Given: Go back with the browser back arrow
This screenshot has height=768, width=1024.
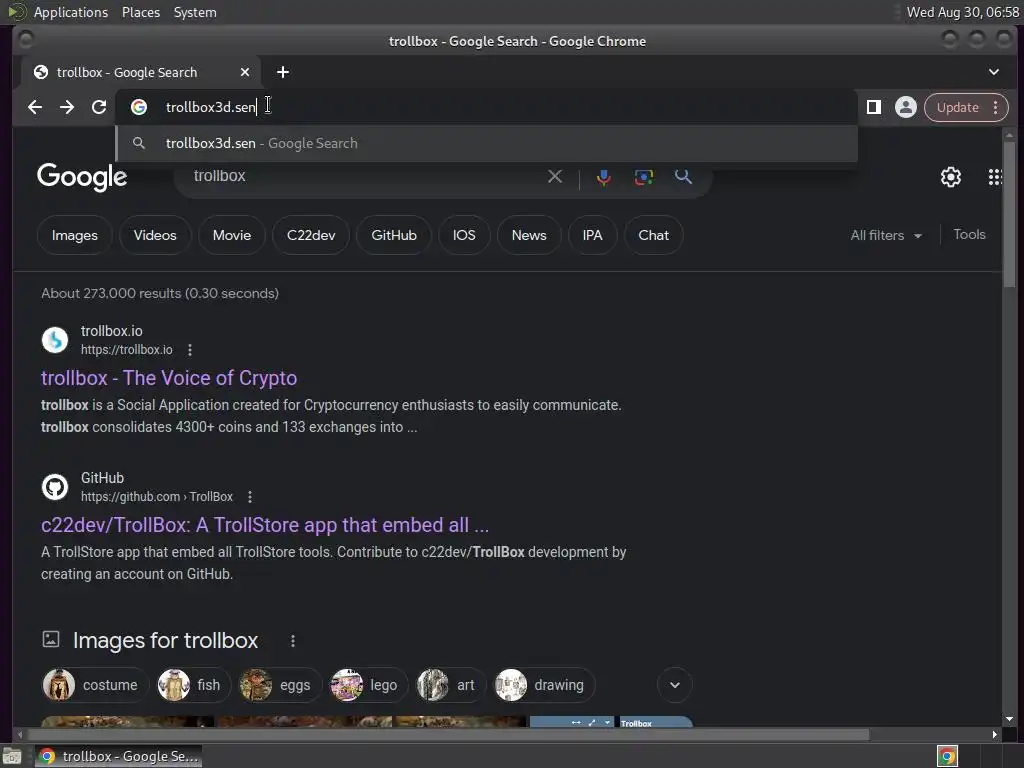Looking at the screenshot, I should click(35, 107).
